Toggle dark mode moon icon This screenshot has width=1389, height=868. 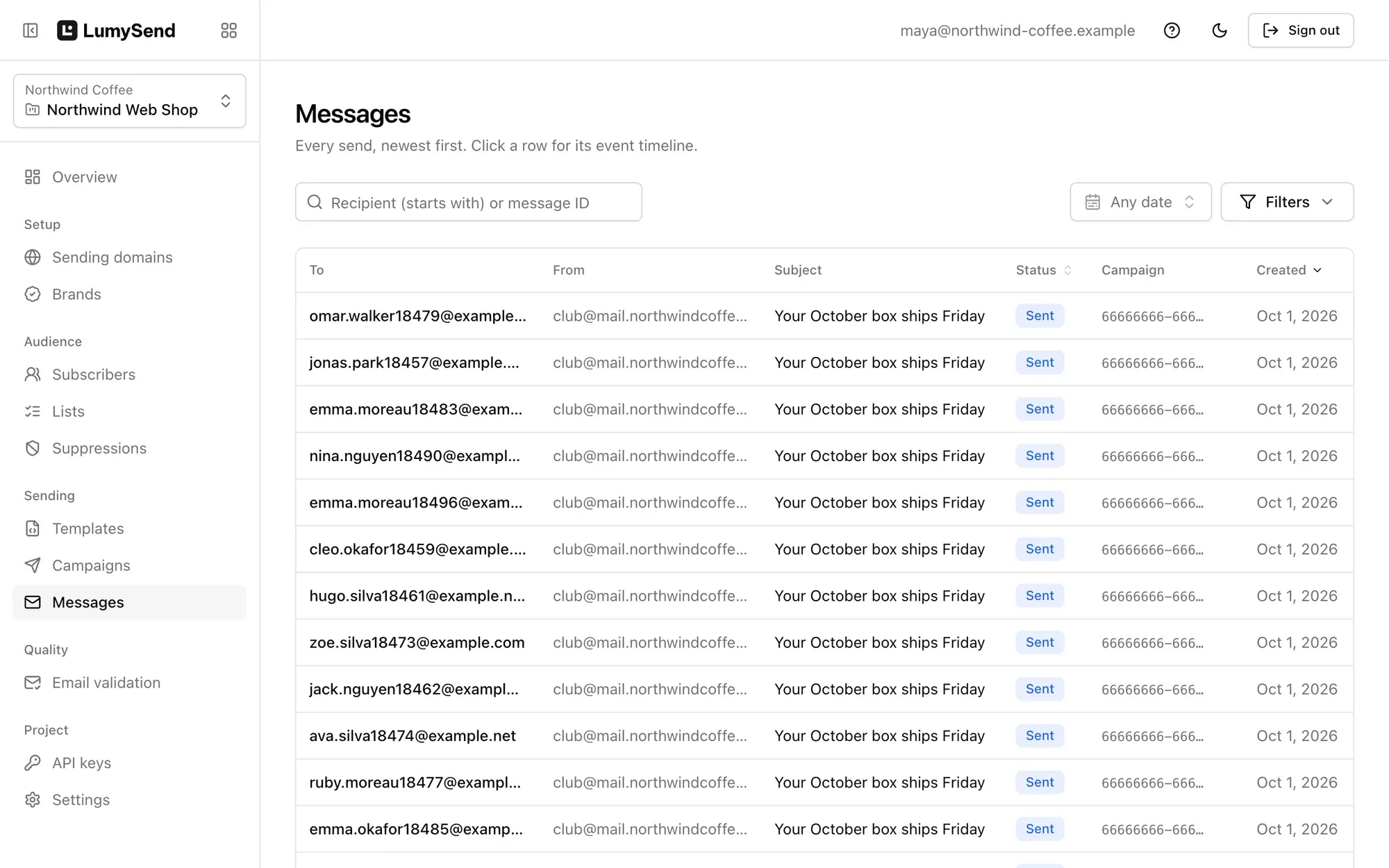1220,31
